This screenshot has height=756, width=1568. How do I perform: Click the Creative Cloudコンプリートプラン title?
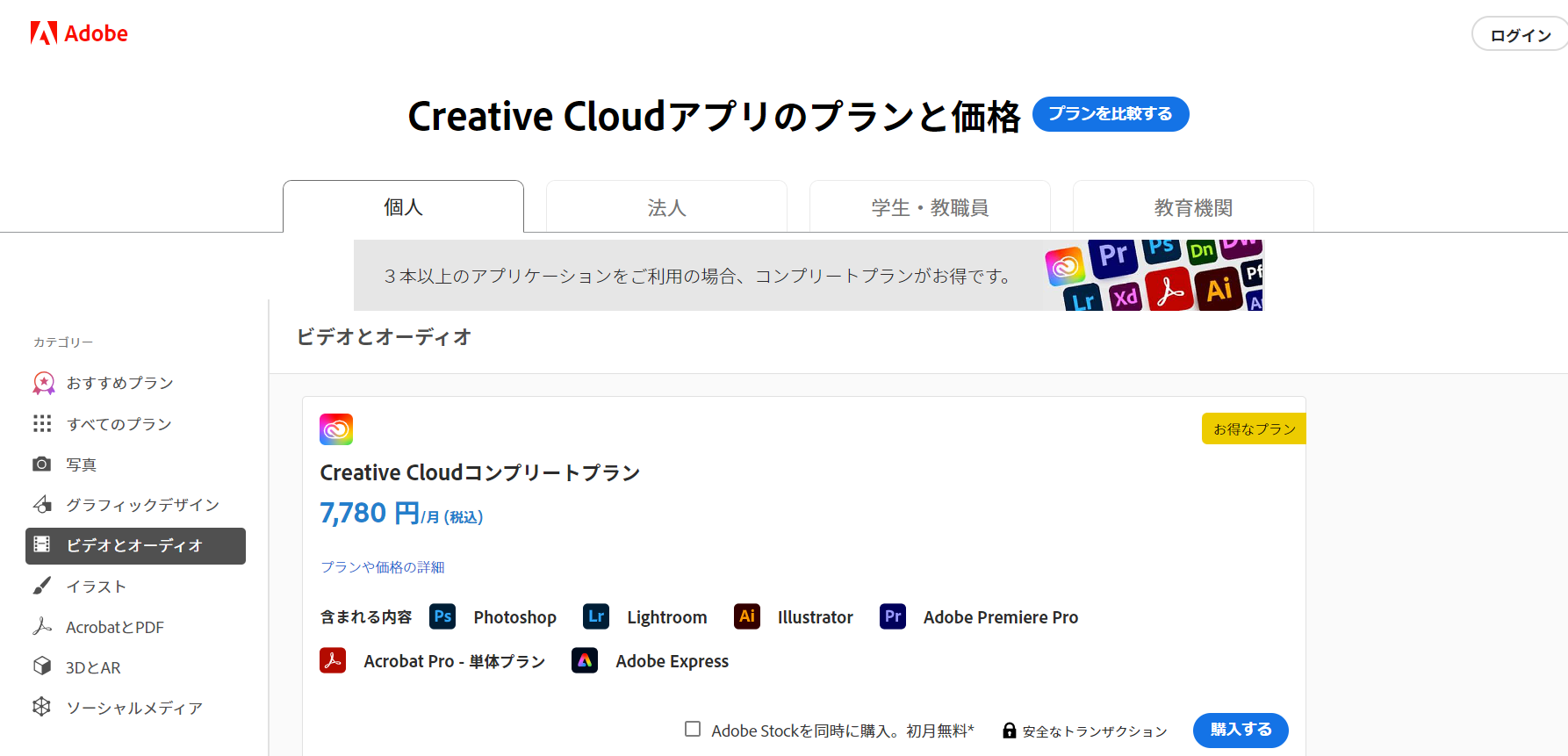click(x=479, y=472)
